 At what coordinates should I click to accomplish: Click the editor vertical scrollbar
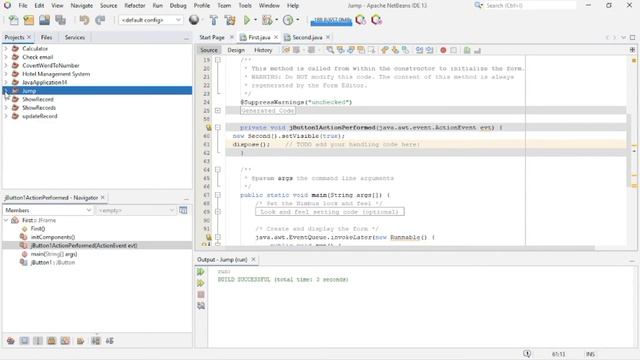(629, 151)
